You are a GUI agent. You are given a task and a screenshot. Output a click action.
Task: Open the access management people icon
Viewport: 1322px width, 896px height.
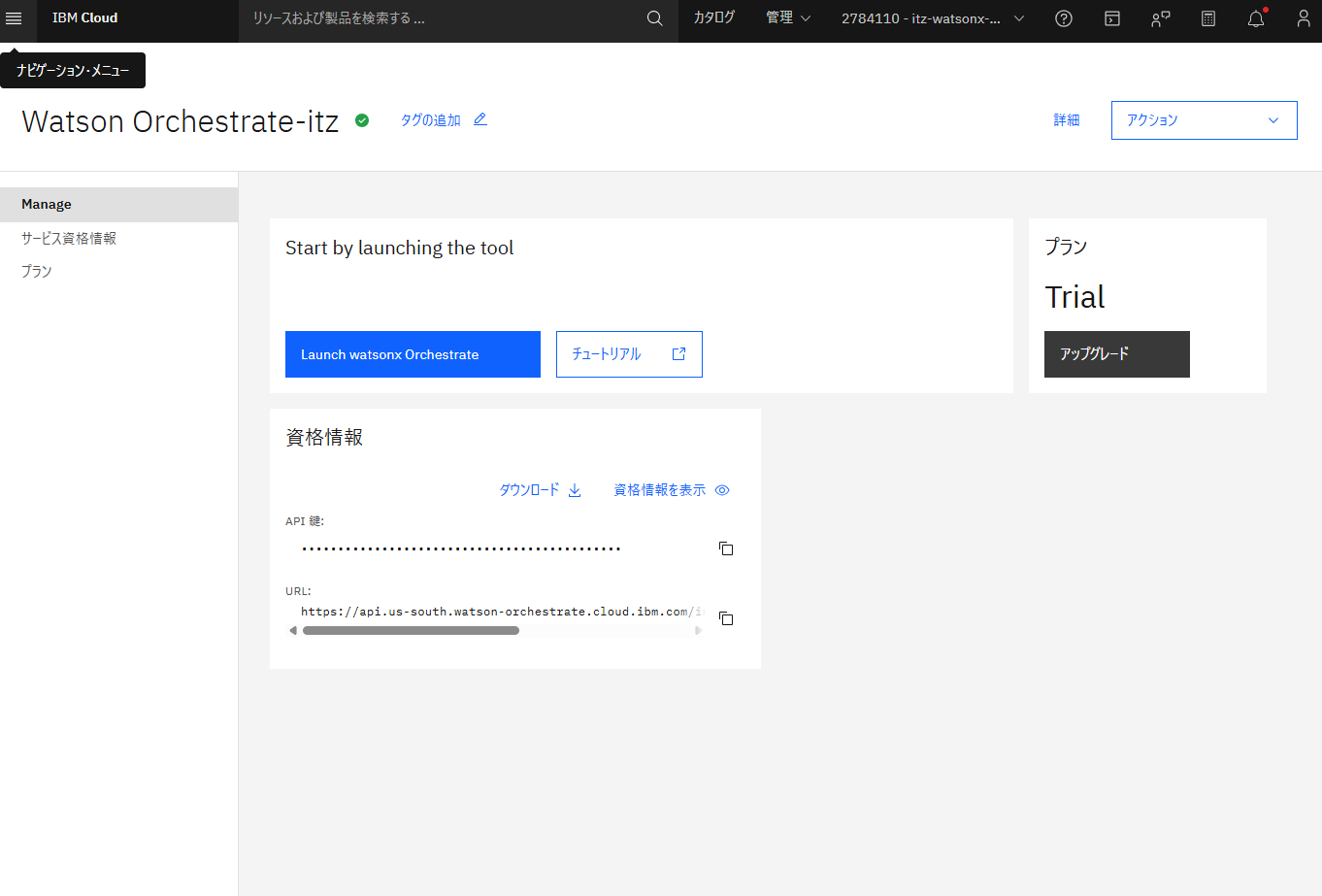click(x=1161, y=18)
